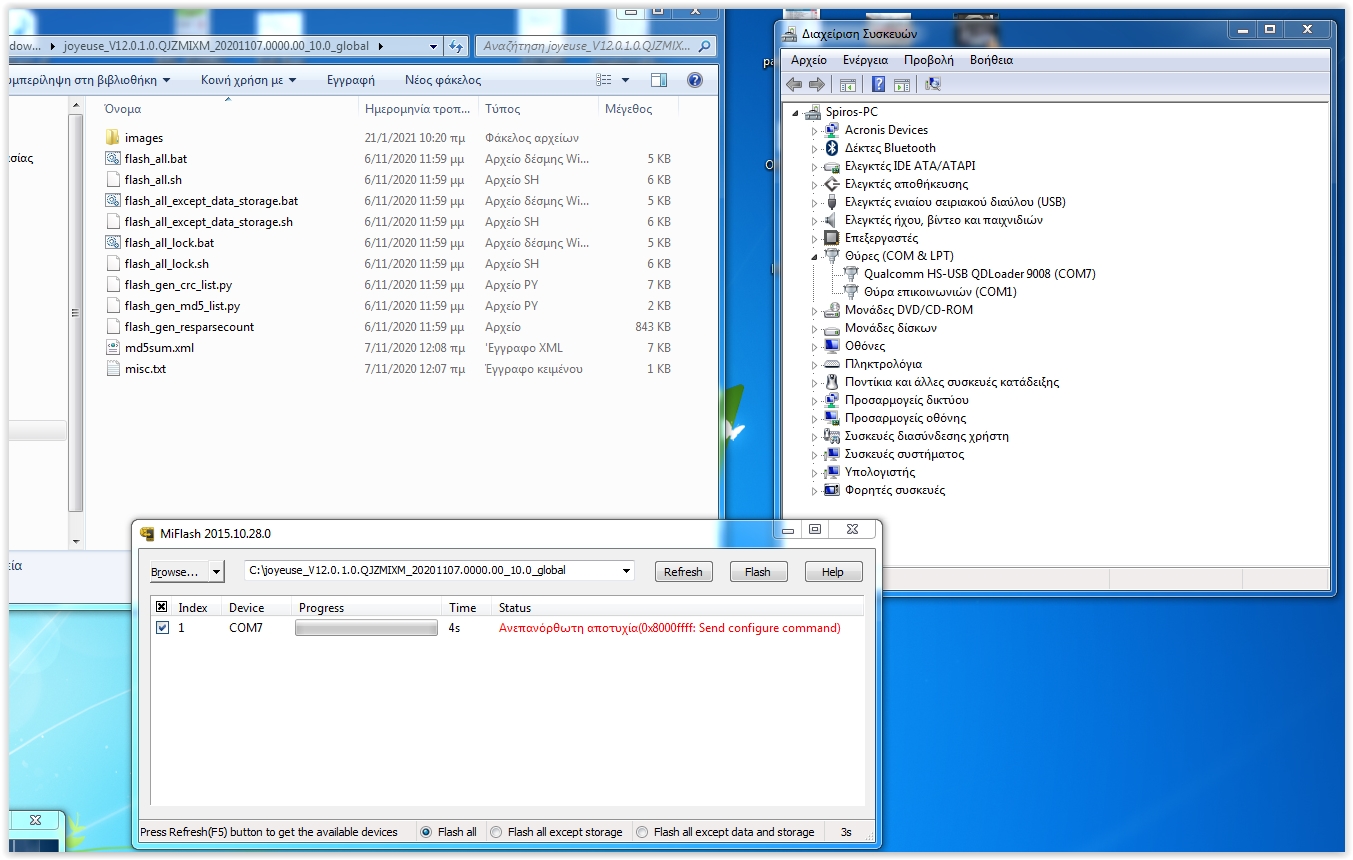Viewport: 1353px width, 860px height.
Task: Open the Βοήθεια menu in Device Manager
Action: (991, 60)
